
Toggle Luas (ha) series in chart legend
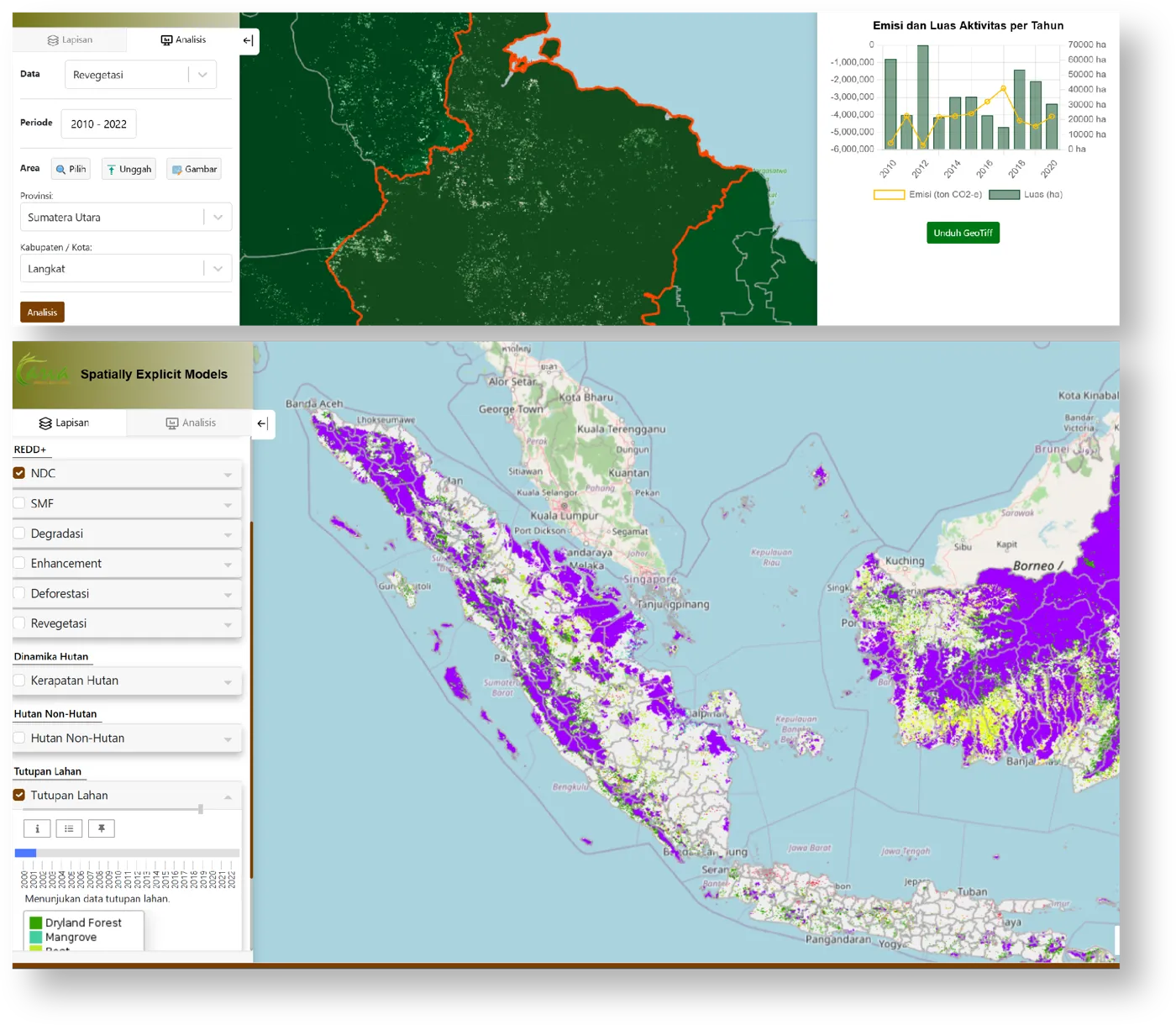coord(1026,194)
